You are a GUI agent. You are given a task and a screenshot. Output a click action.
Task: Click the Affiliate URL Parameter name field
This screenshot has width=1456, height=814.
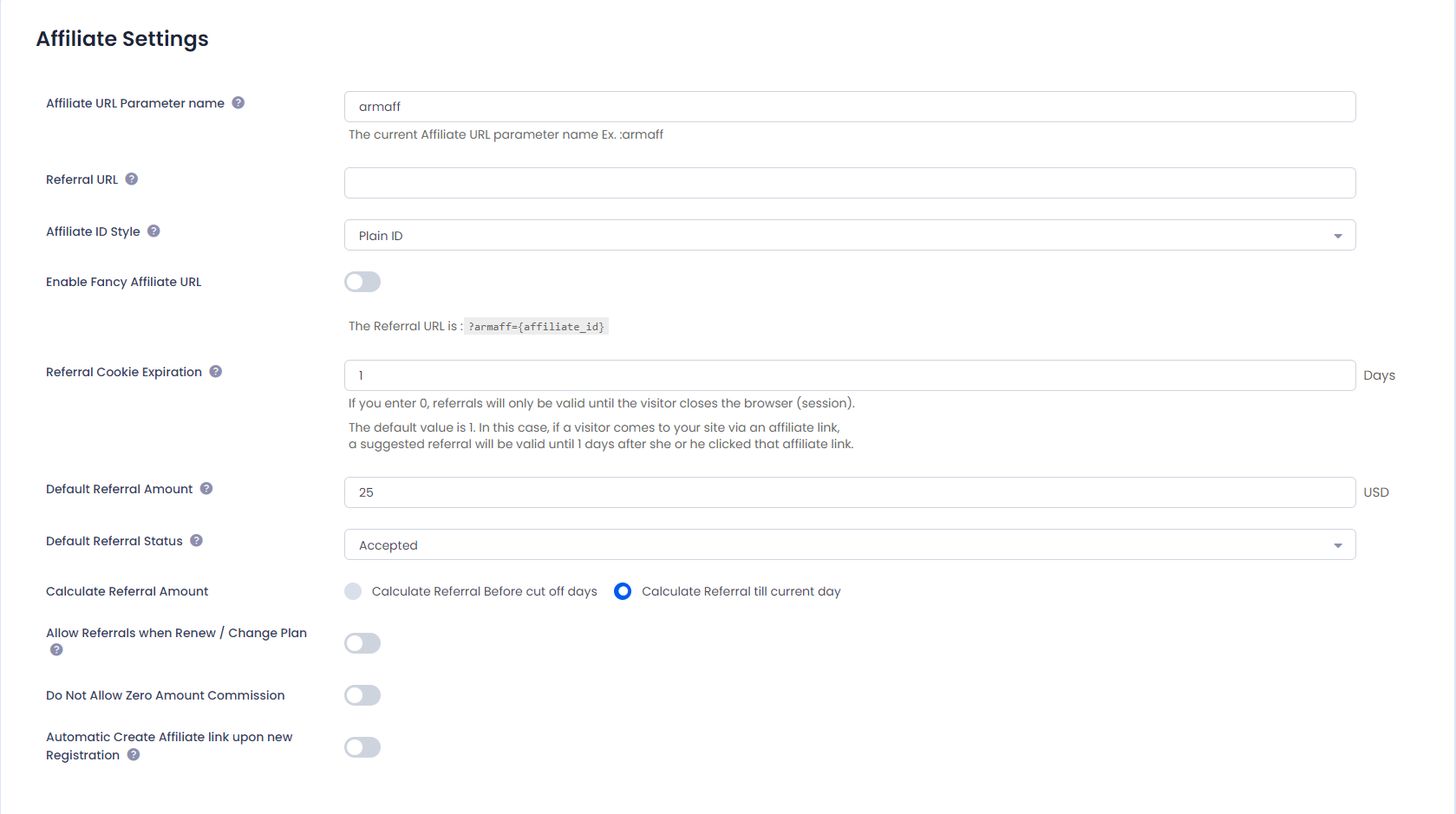tap(850, 107)
